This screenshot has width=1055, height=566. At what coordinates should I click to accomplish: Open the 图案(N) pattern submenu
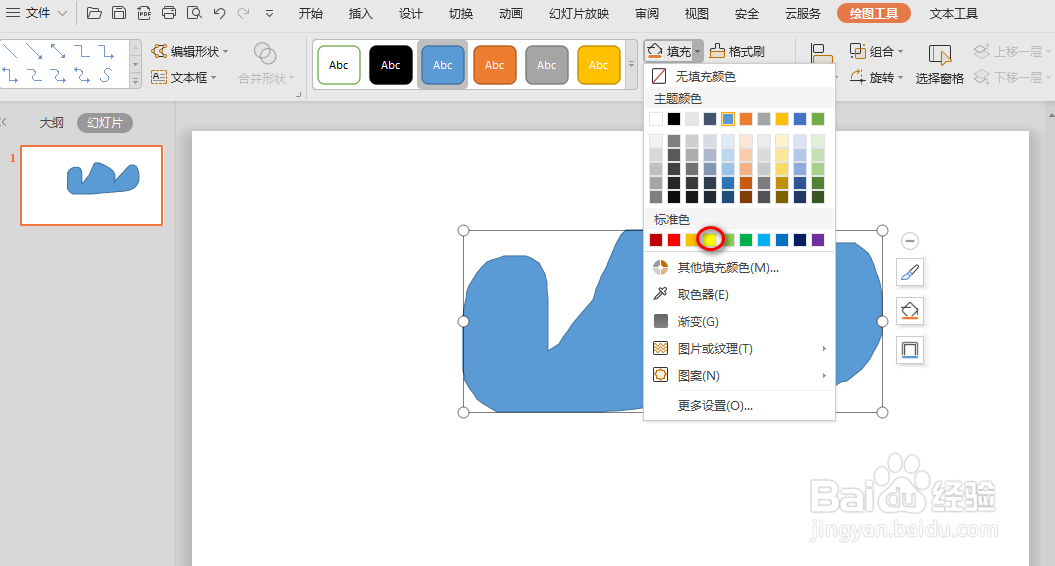[739, 376]
